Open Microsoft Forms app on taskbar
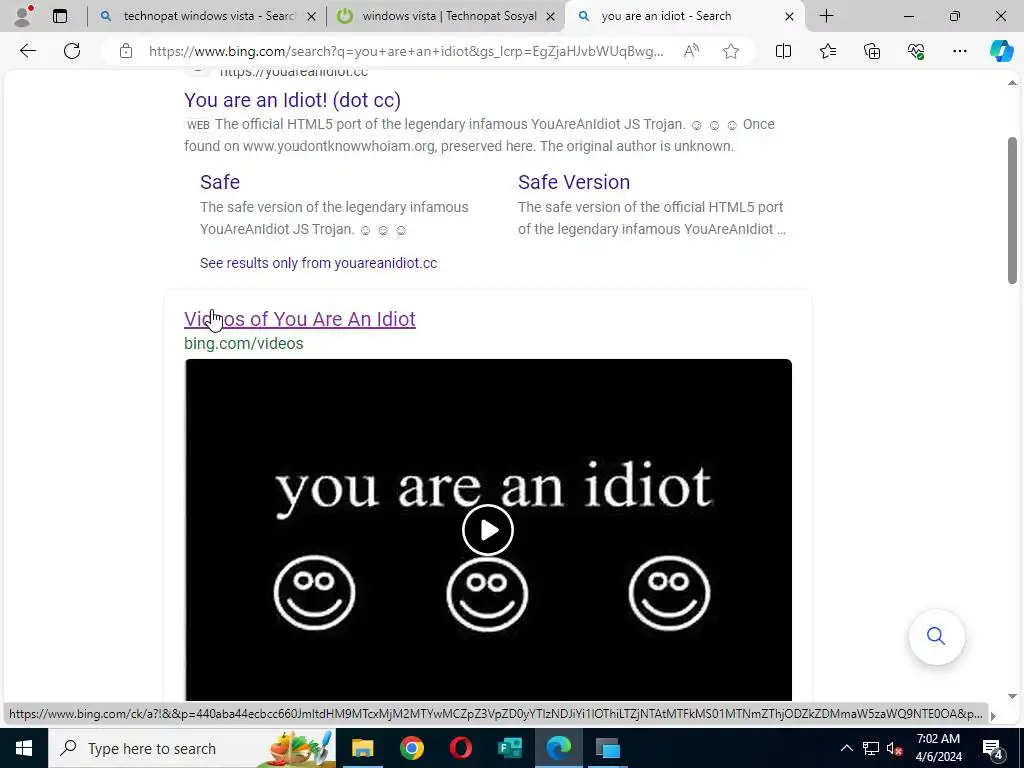Screen dimensions: 1024x768 pos(509,748)
